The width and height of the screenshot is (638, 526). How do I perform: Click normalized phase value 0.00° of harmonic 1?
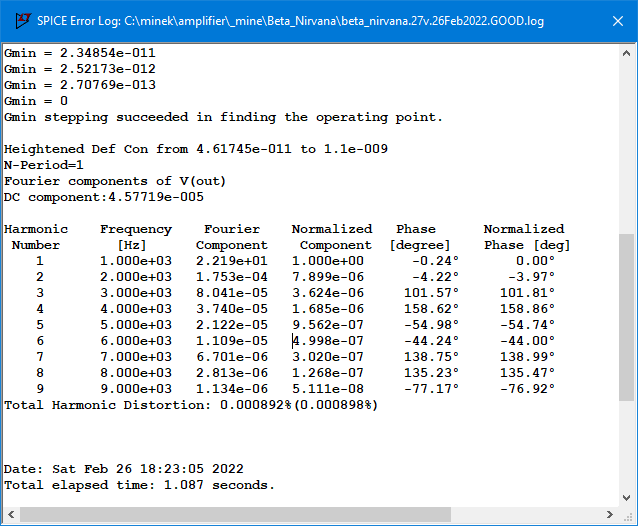point(535,261)
